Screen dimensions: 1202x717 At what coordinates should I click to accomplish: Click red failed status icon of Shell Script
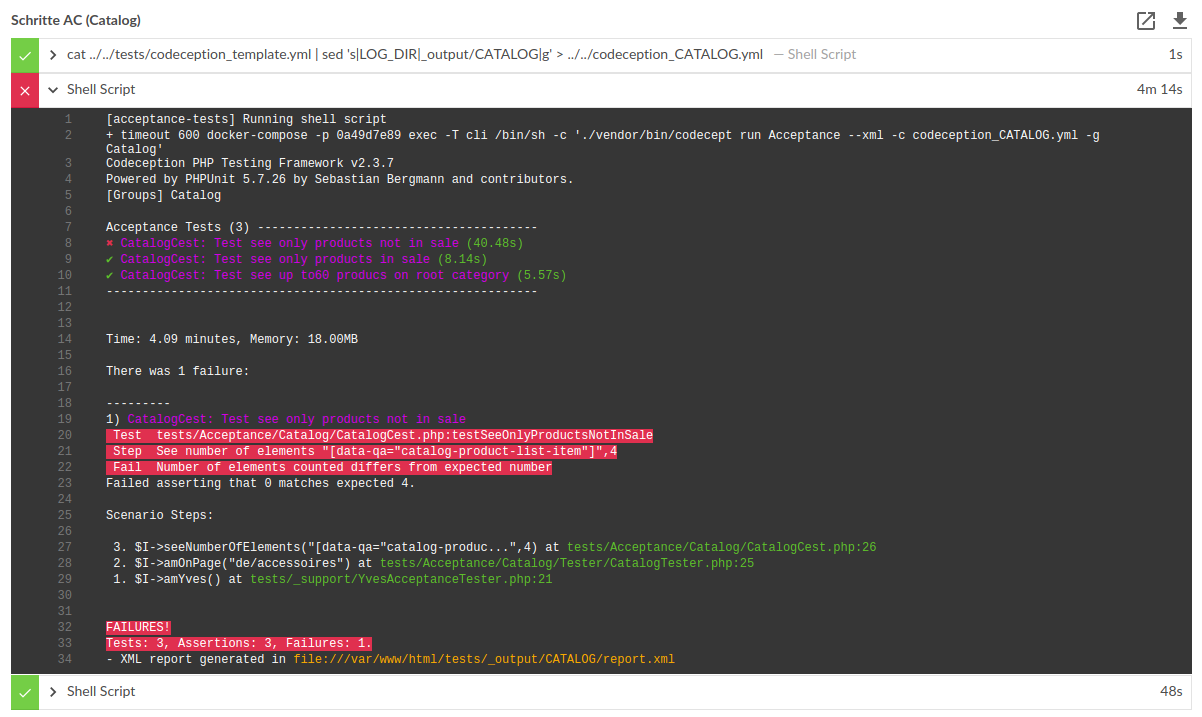[x=25, y=90]
